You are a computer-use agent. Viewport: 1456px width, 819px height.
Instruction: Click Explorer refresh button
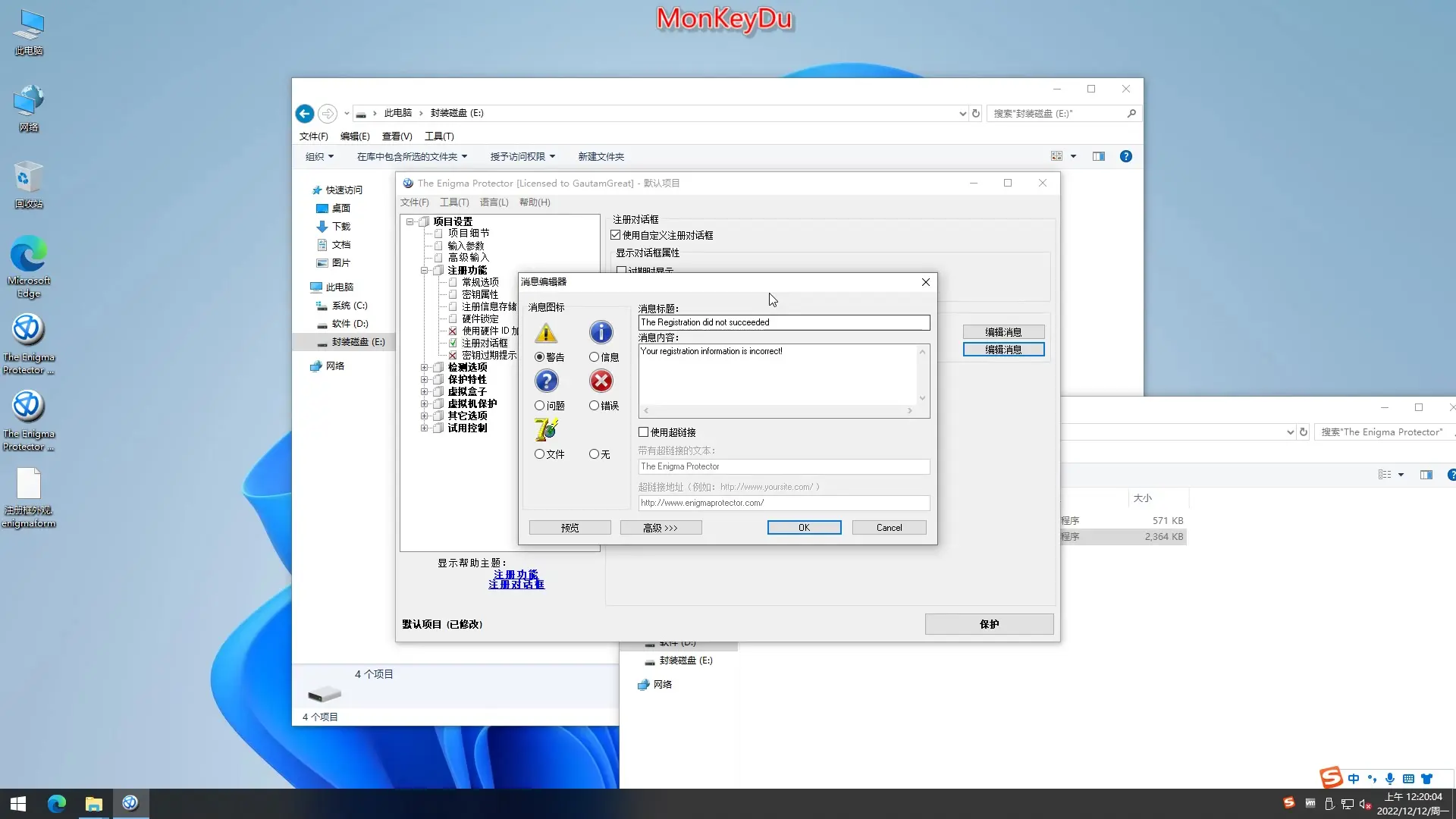click(x=976, y=114)
